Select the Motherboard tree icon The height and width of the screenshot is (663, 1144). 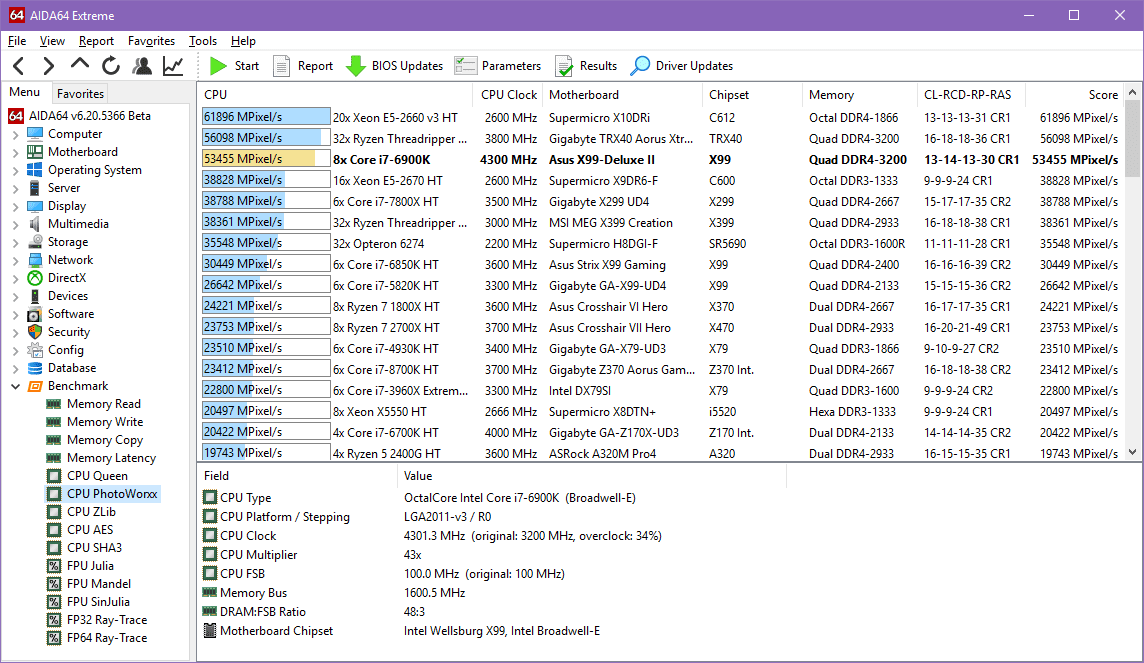coord(35,152)
